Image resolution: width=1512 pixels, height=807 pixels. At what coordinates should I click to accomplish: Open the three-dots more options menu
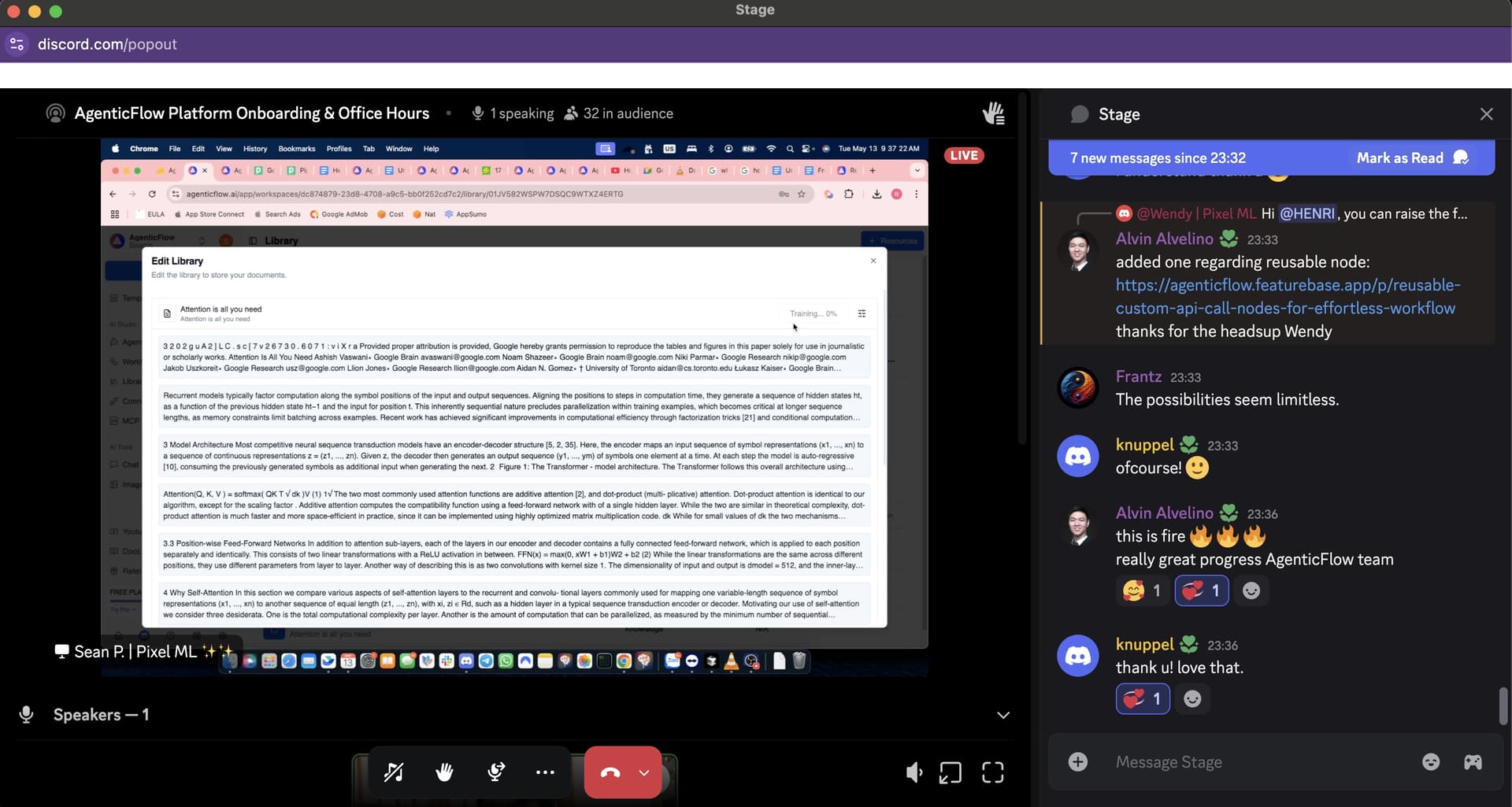(x=545, y=772)
